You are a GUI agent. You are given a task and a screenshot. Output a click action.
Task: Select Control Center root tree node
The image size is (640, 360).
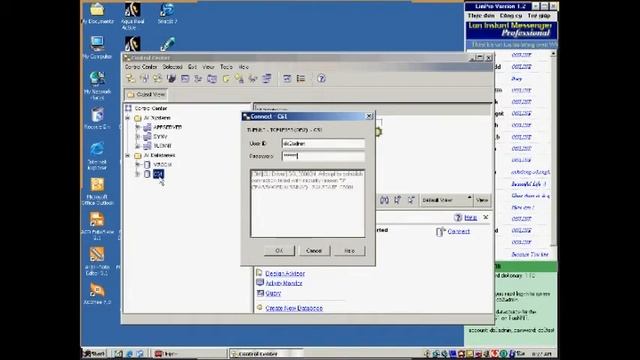point(151,108)
